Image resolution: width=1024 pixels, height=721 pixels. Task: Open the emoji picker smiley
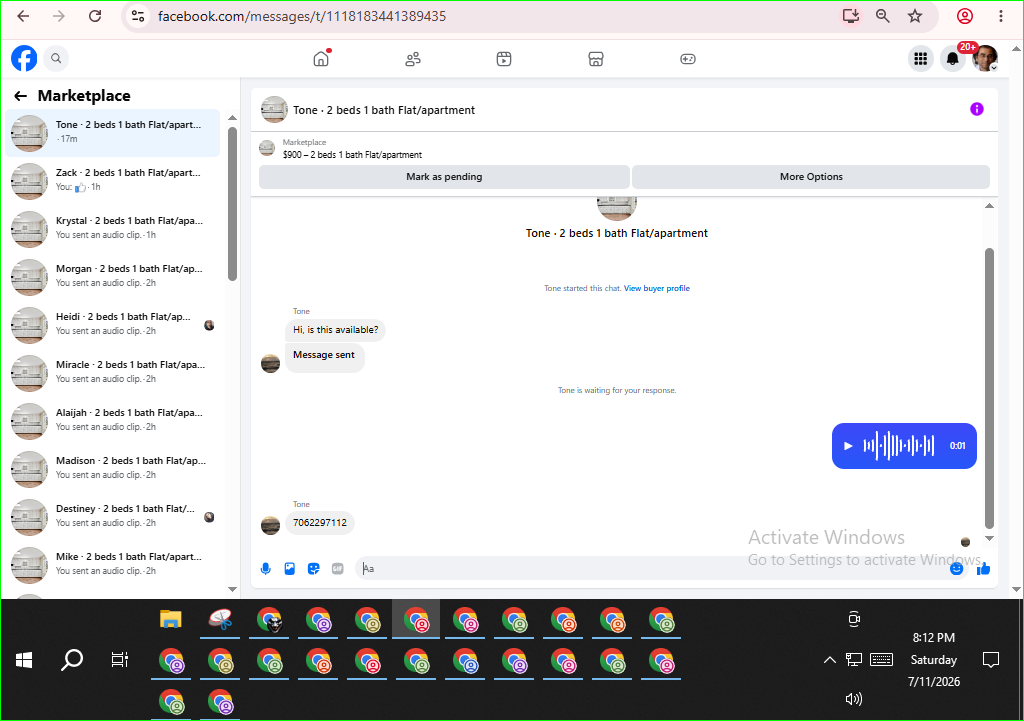pos(957,569)
